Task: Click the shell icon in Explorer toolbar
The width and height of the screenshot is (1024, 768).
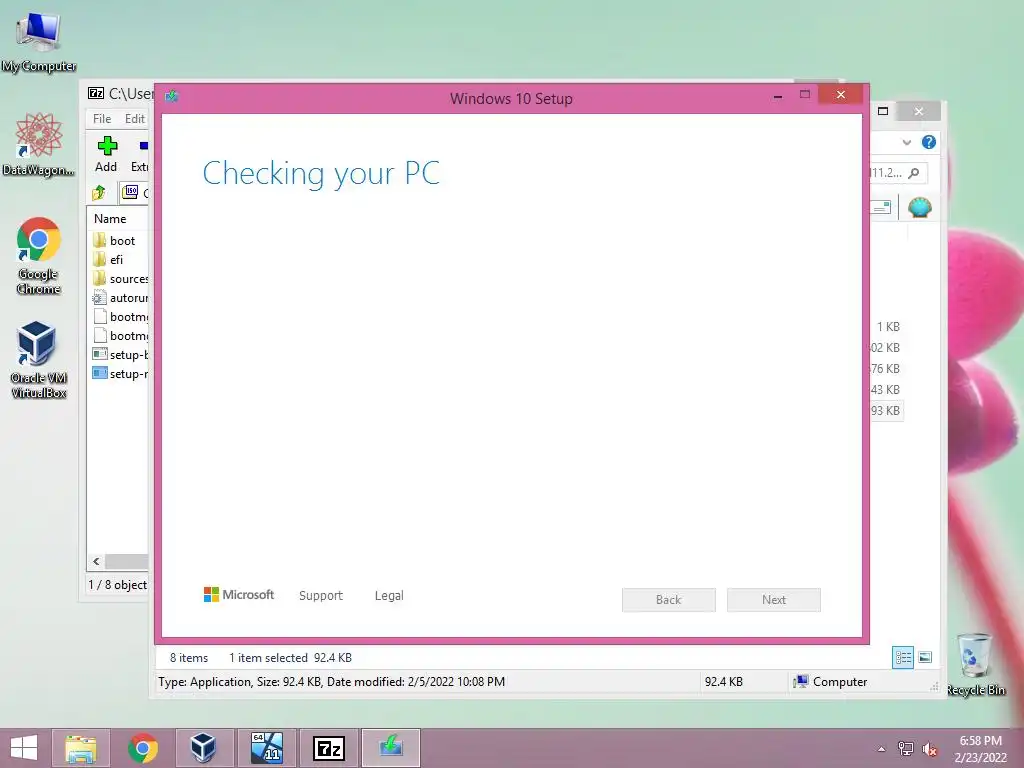Action: pyautogui.click(x=920, y=207)
